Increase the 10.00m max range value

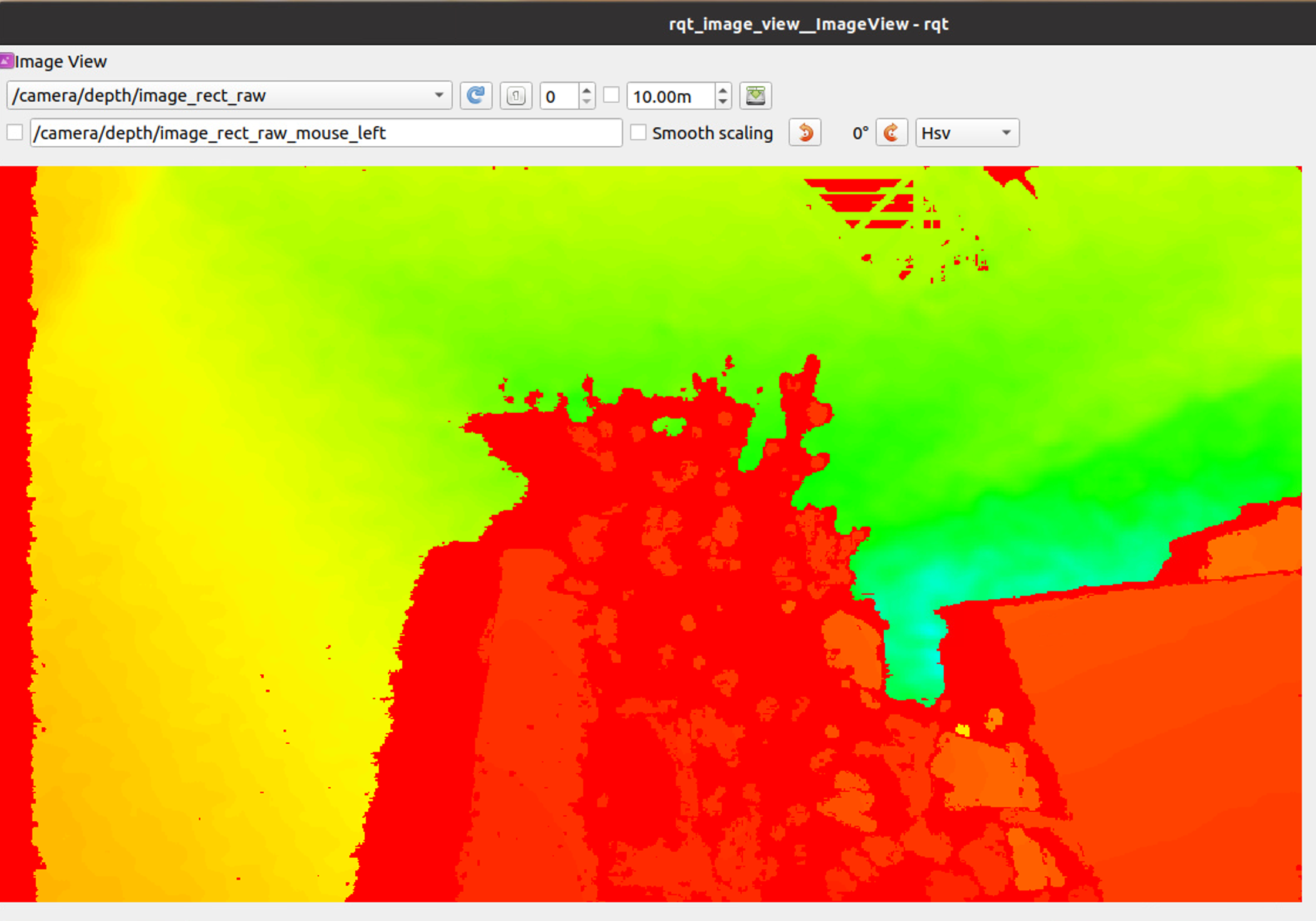tap(723, 90)
